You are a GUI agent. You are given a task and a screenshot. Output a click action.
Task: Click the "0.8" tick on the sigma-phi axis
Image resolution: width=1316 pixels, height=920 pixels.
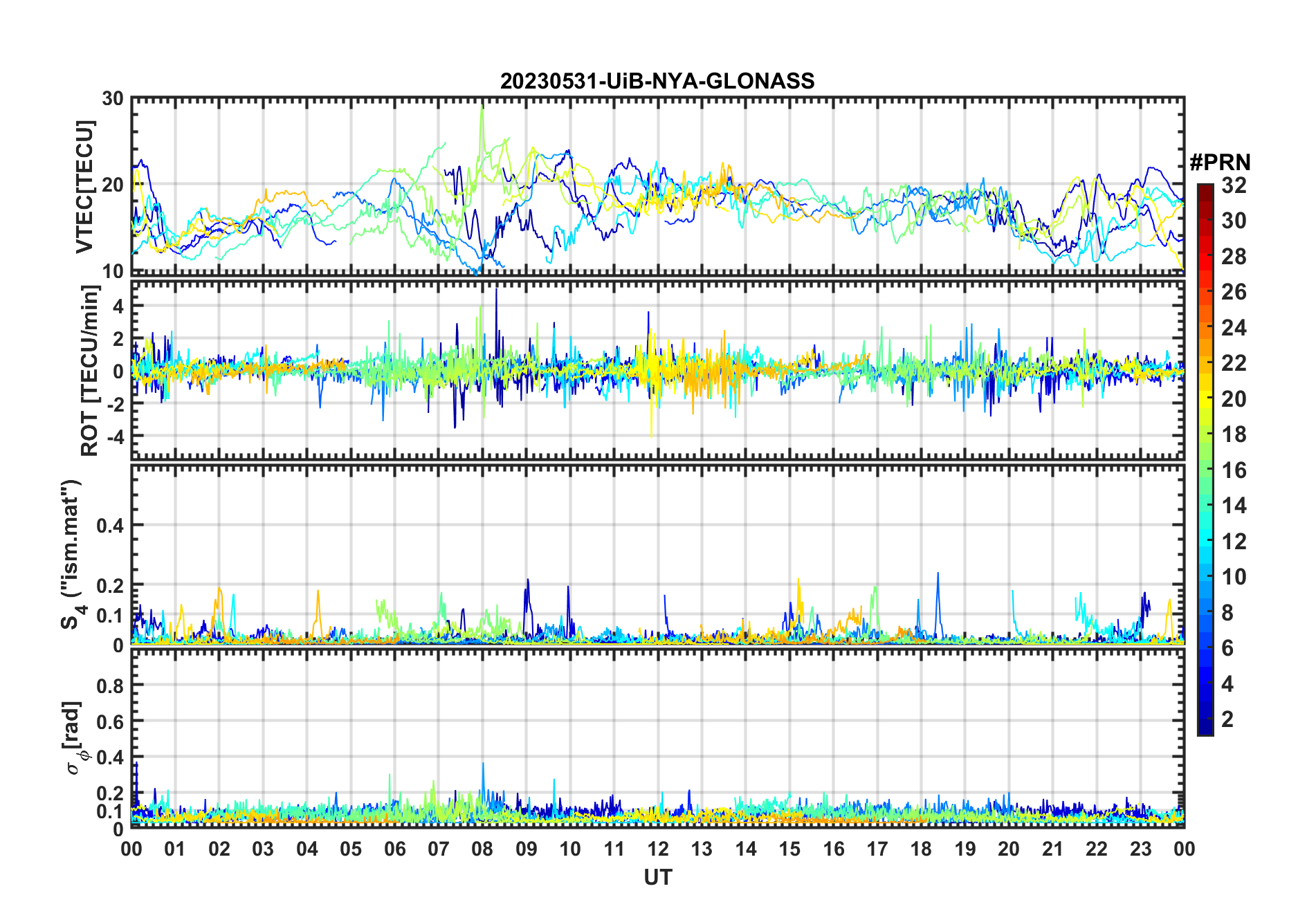click(110, 686)
